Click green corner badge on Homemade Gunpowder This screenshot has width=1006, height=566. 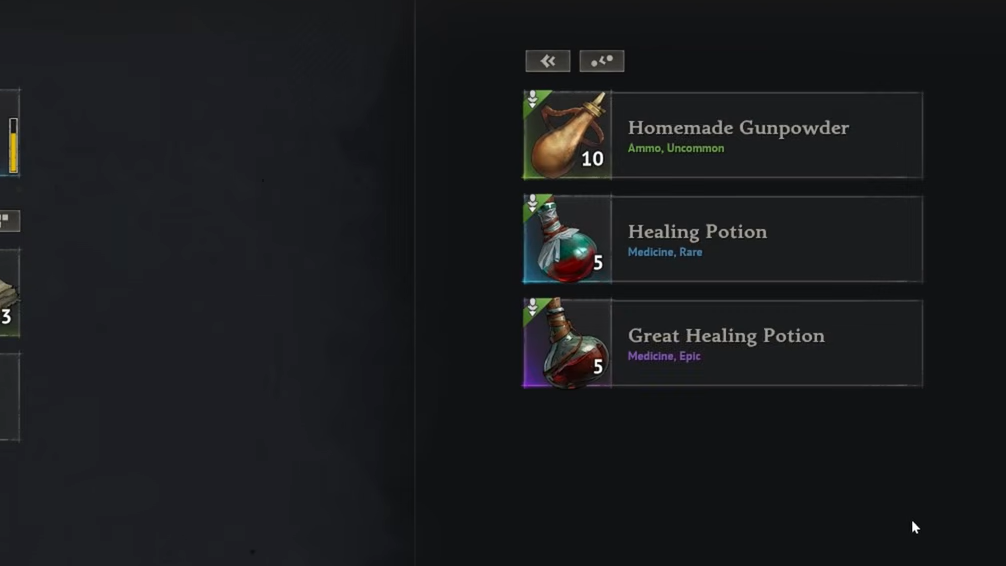pyautogui.click(x=534, y=101)
